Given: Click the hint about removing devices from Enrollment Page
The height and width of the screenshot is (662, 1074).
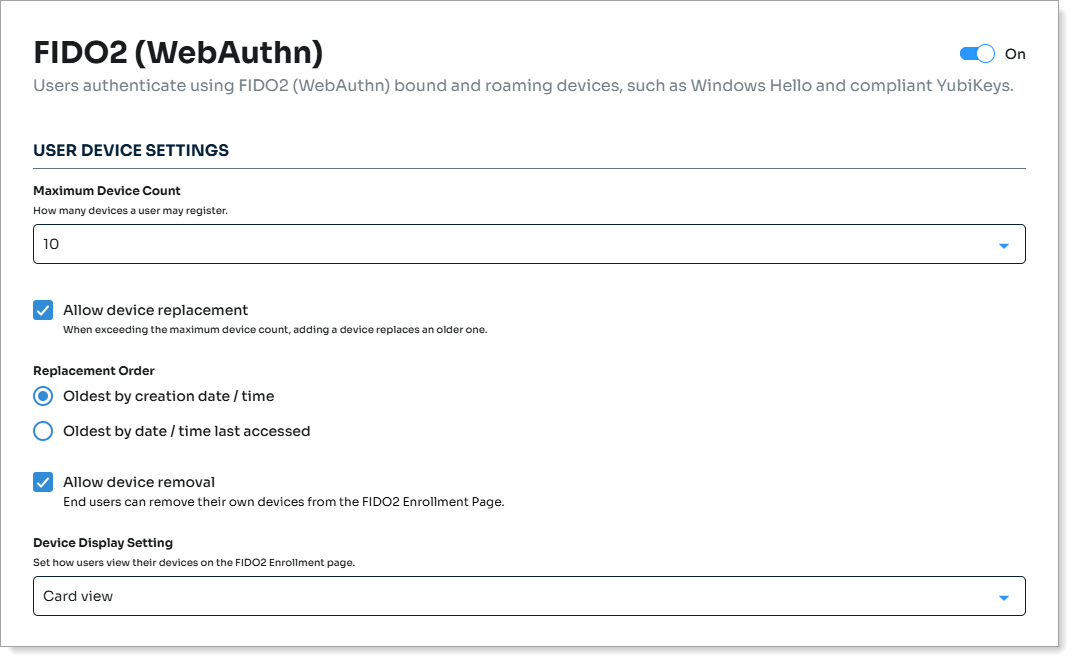Looking at the screenshot, I should pos(283,502).
